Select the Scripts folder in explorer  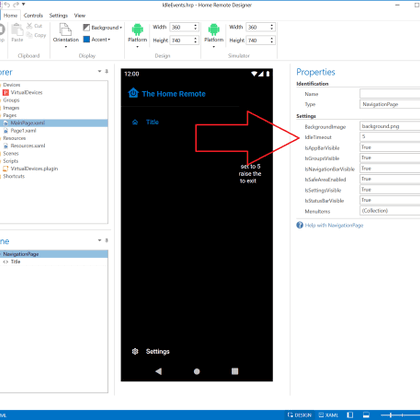(10, 161)
